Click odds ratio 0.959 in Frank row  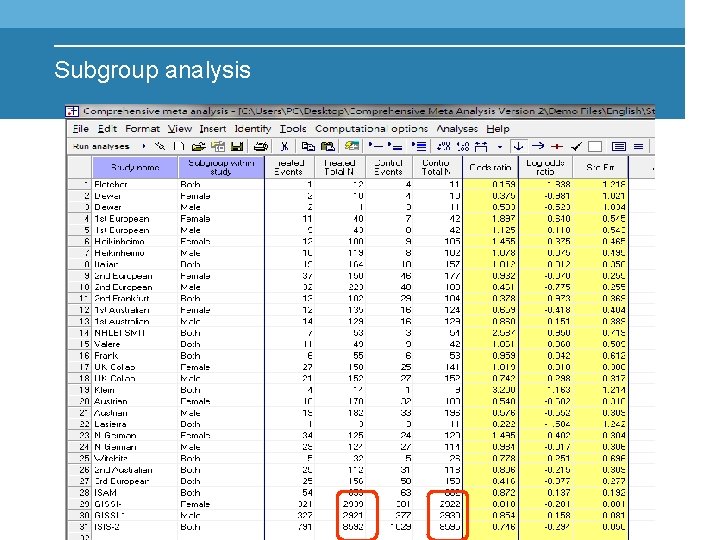pyautogui.click(x=490, y=355)
